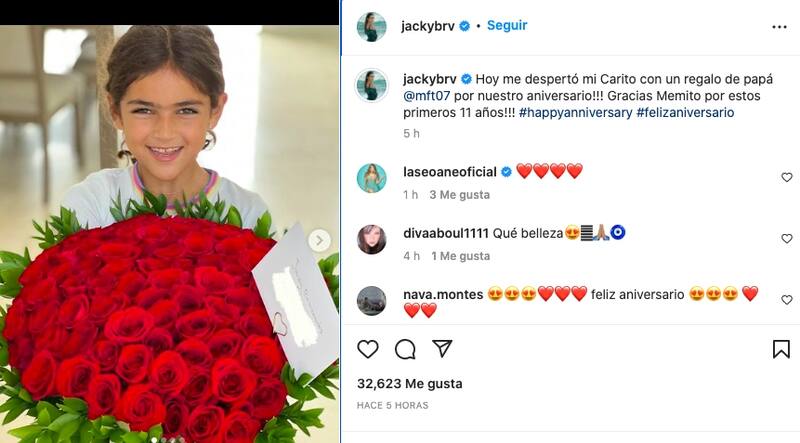Open the @mft07 mention link
This screenshot has width=800, height=443.
point(427,96)
